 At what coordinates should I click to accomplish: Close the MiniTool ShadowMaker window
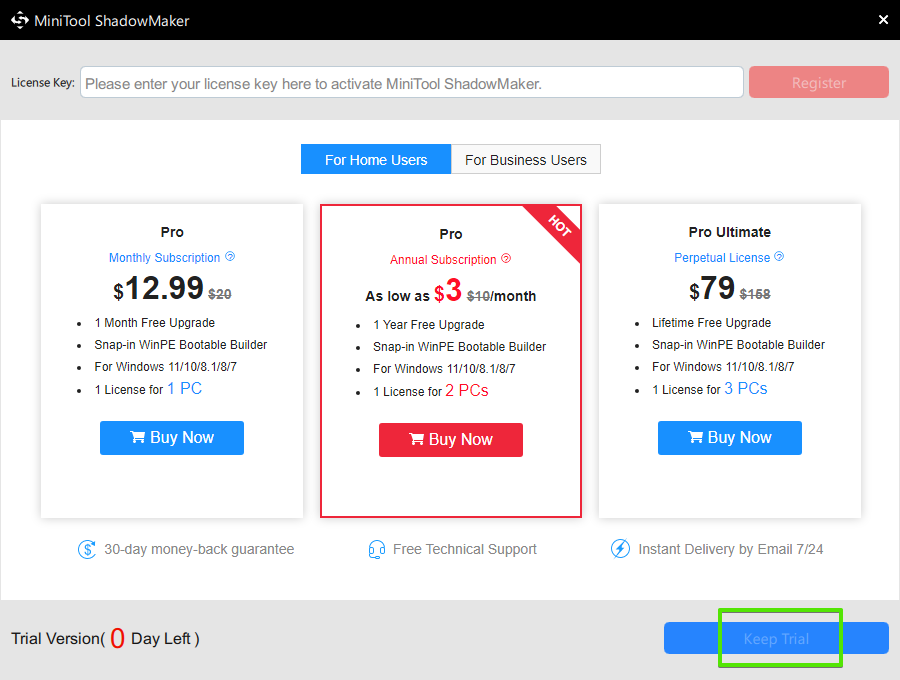point(882,20)
